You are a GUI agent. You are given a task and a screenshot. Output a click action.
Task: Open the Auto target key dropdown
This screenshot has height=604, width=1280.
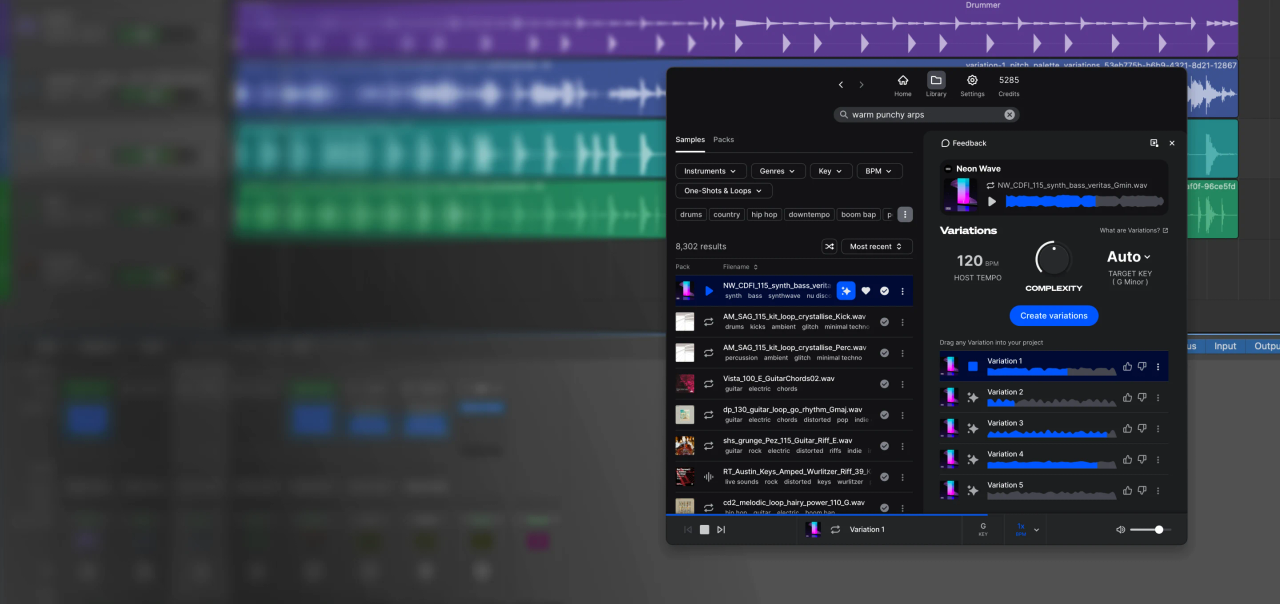1128,257
